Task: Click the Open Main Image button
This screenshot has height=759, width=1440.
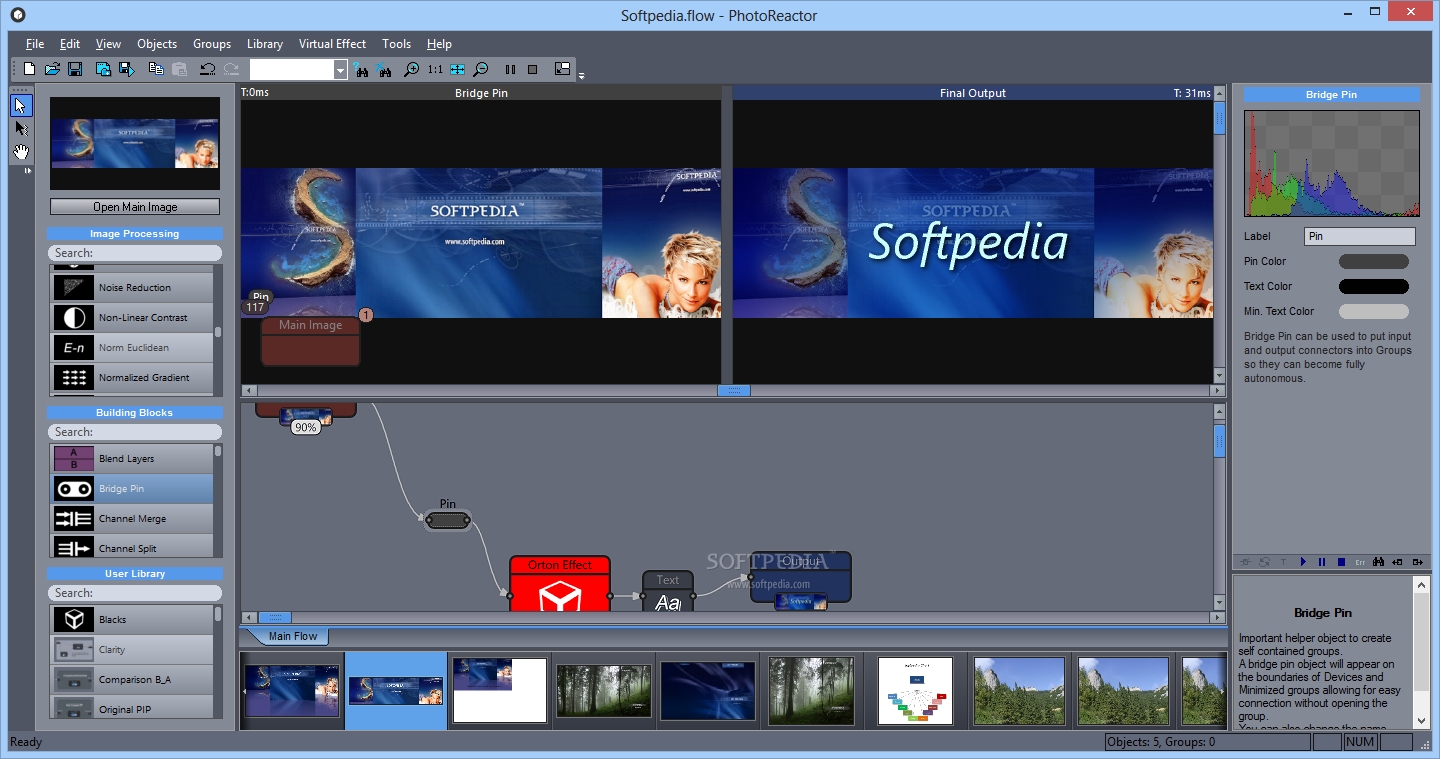Action: pyautogui.click(x=135, y=207)
